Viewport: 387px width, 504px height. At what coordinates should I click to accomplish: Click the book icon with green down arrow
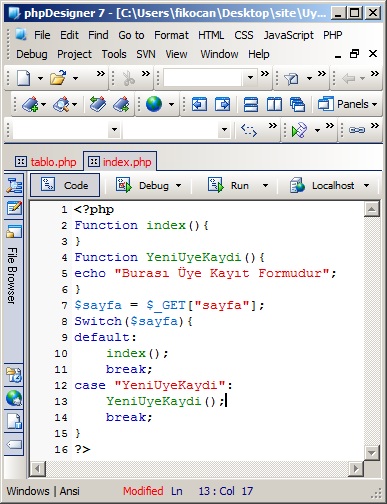(121, 104)
